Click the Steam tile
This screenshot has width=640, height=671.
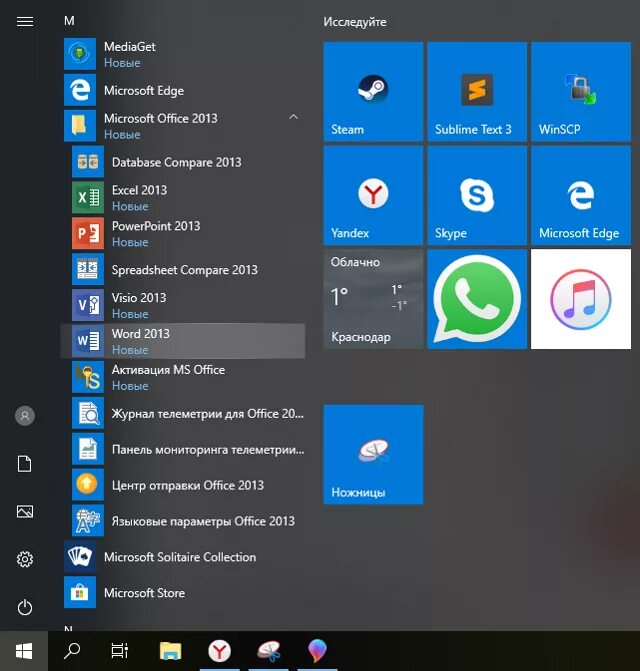[x=373, y=92]
